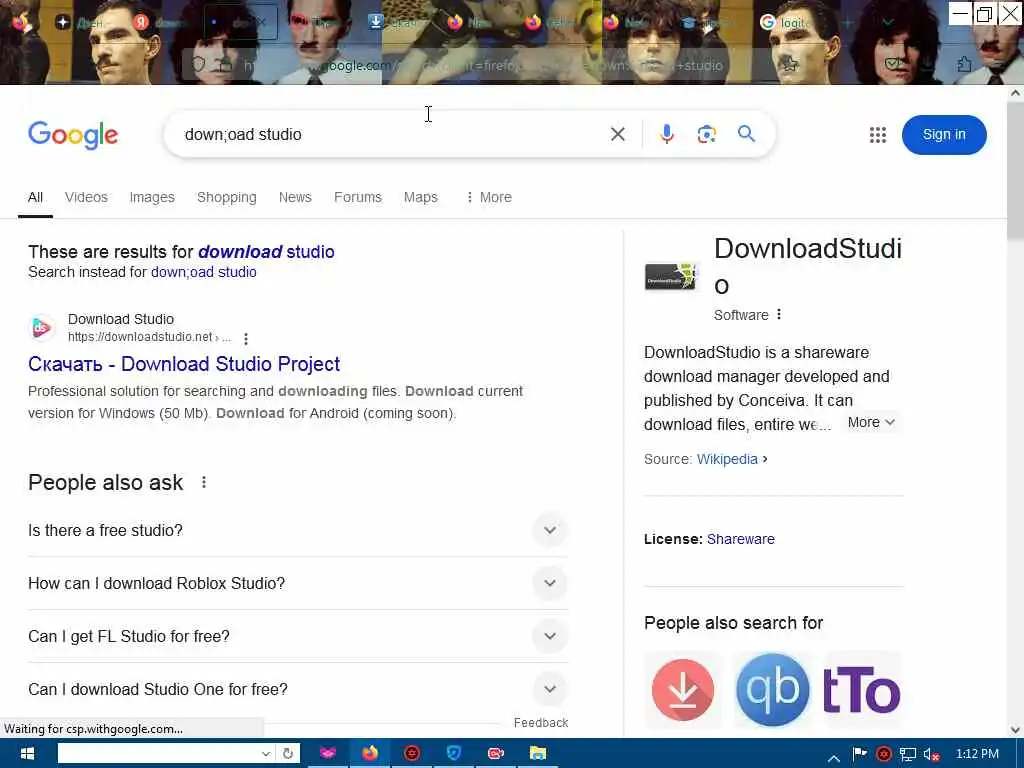Open the purple 'tTo' app thumbnail
This screenshot has height=768, width=1024.
[x=863, y=690]
